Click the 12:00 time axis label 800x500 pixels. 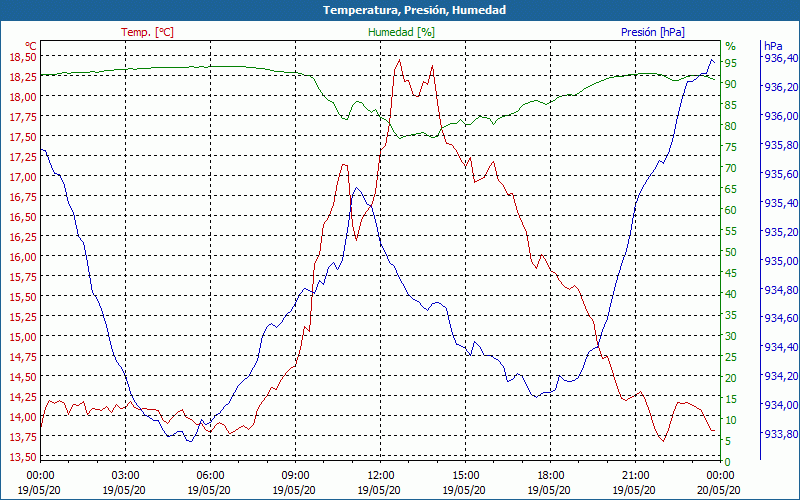coord(381,476)
